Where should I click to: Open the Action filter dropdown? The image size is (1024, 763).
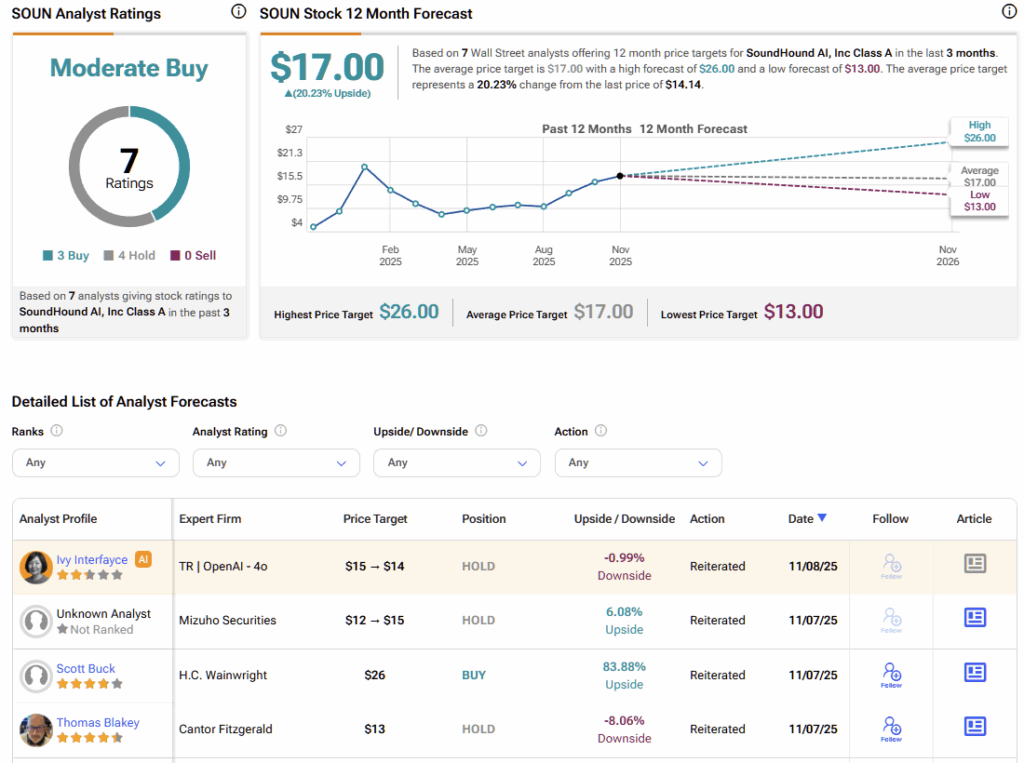point(637,463)
